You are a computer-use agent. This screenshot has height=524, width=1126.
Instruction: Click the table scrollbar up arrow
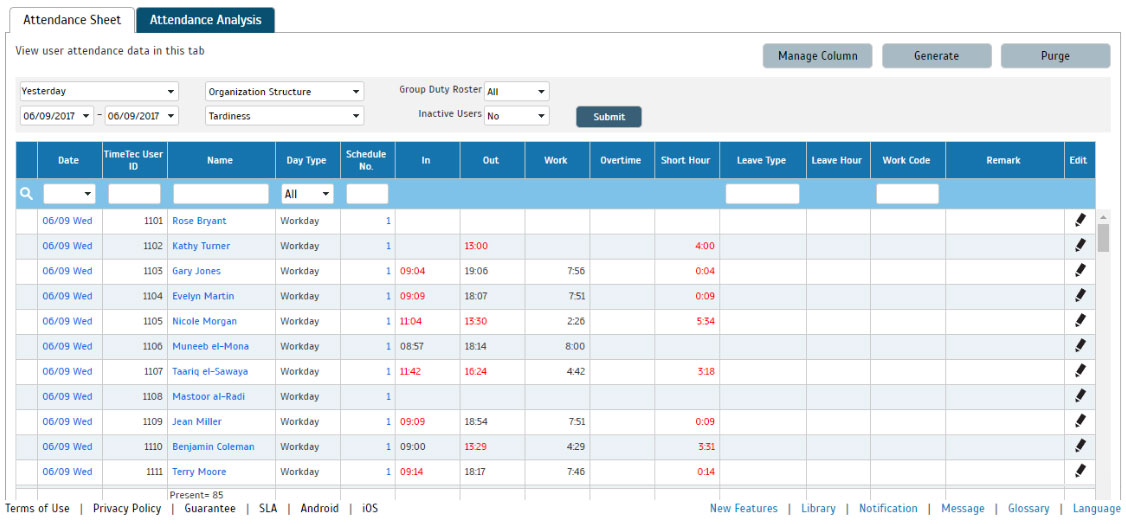click(x=1104, y=216)
